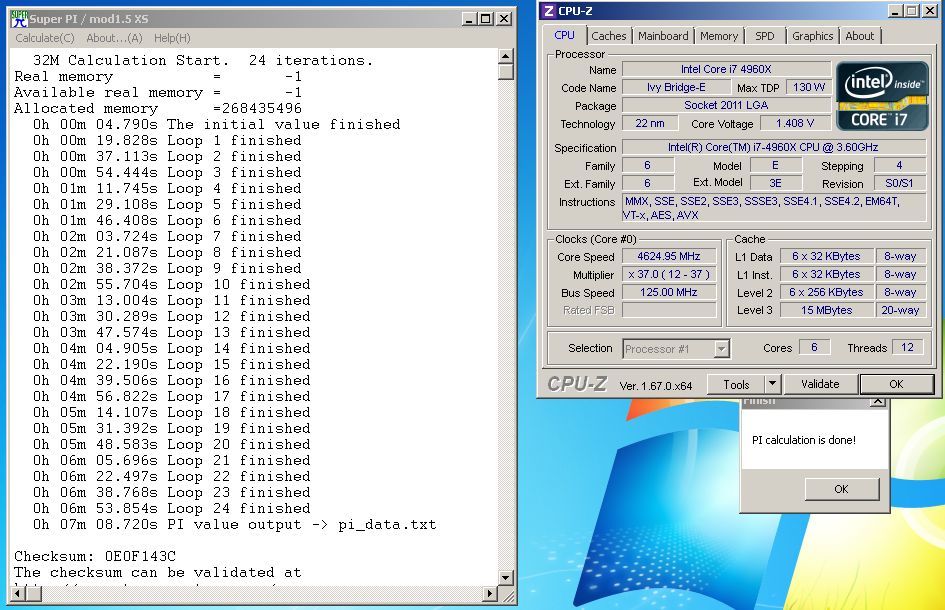This screenshot has height=610, width=945.
Task: Click OK in the PI calculation done dialog
Action: [841, 489]
